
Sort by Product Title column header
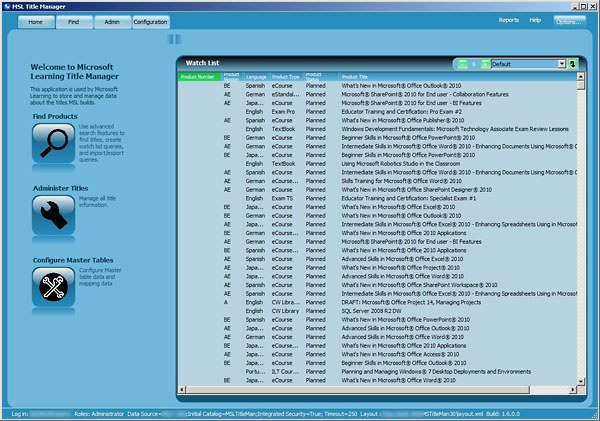(x=457, y=77)
